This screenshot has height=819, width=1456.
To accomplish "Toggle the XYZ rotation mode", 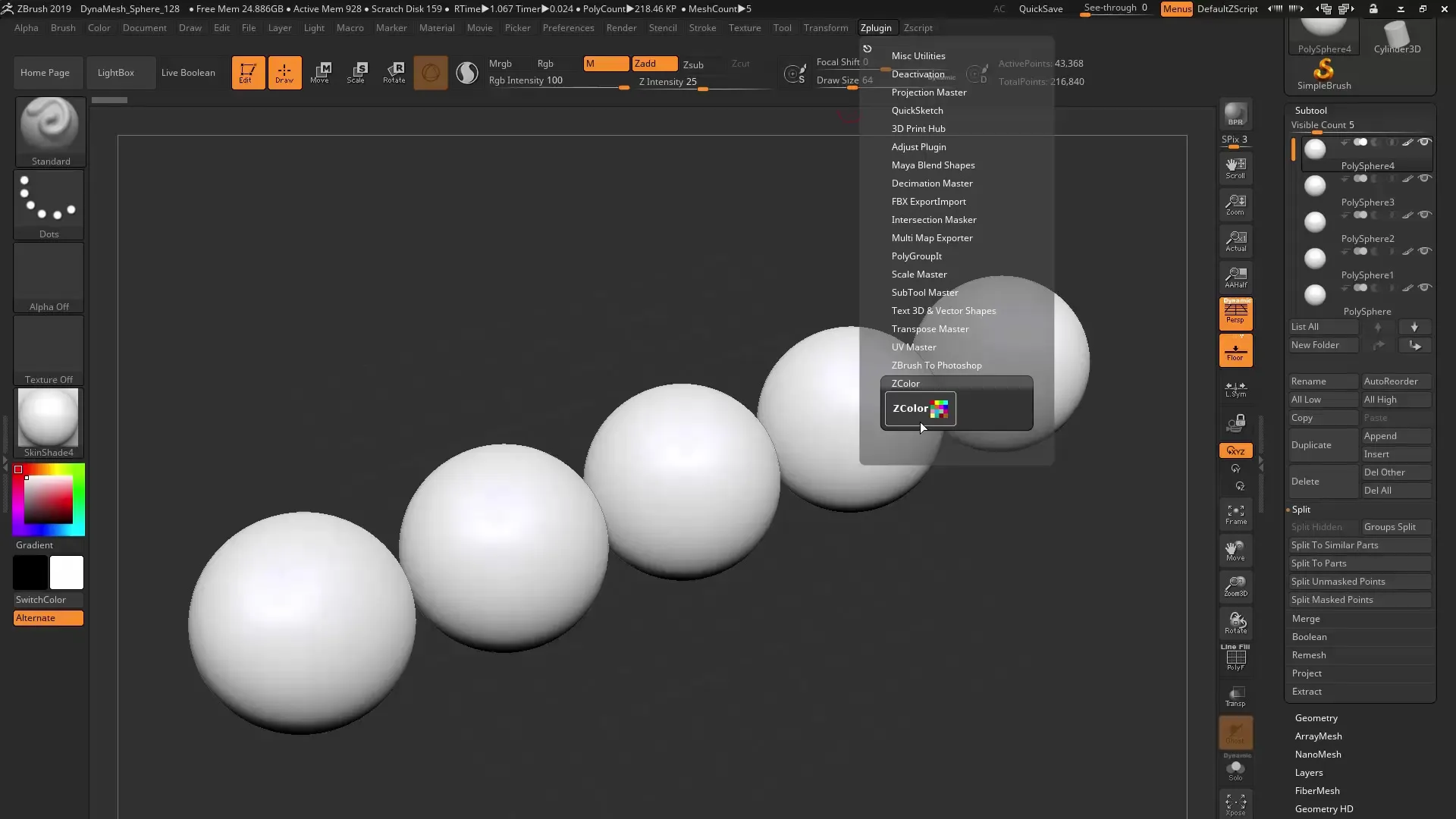I will 1235,450.
